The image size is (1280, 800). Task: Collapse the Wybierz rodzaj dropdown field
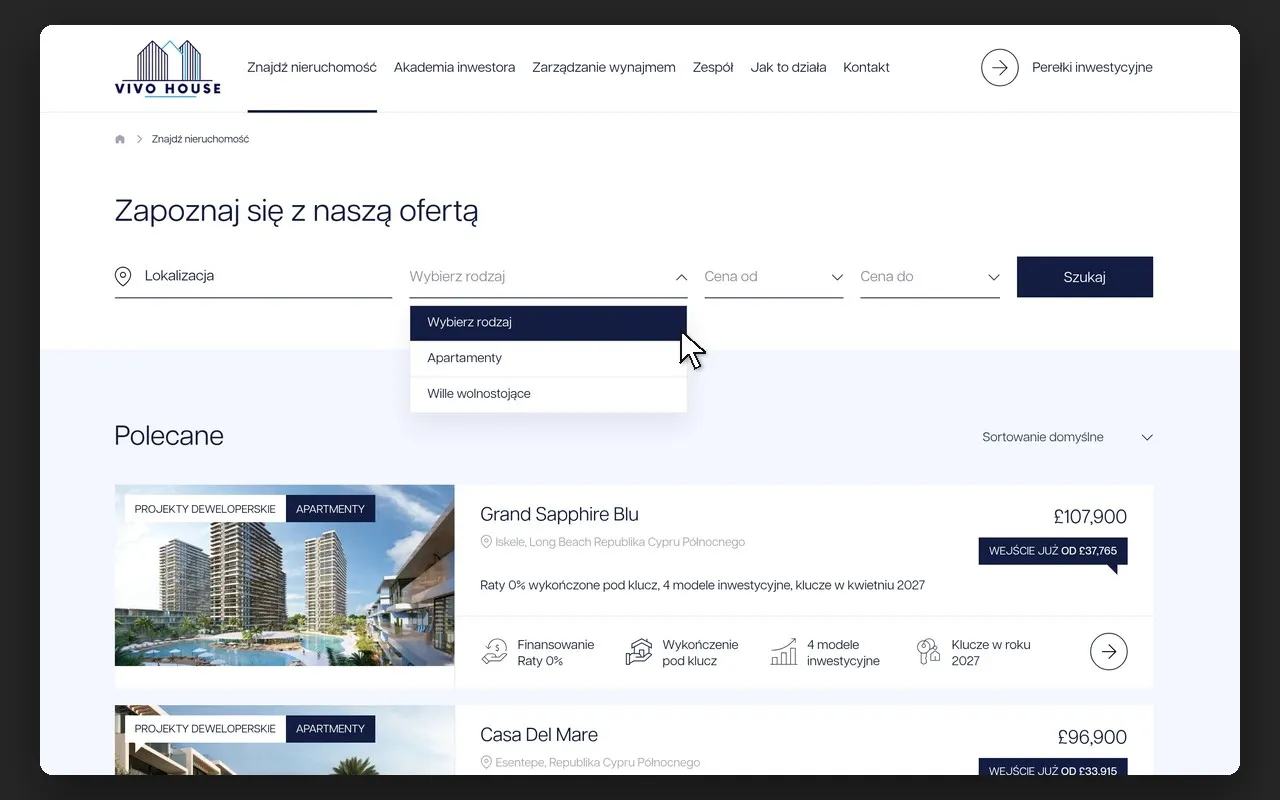(x=548, y=277)
